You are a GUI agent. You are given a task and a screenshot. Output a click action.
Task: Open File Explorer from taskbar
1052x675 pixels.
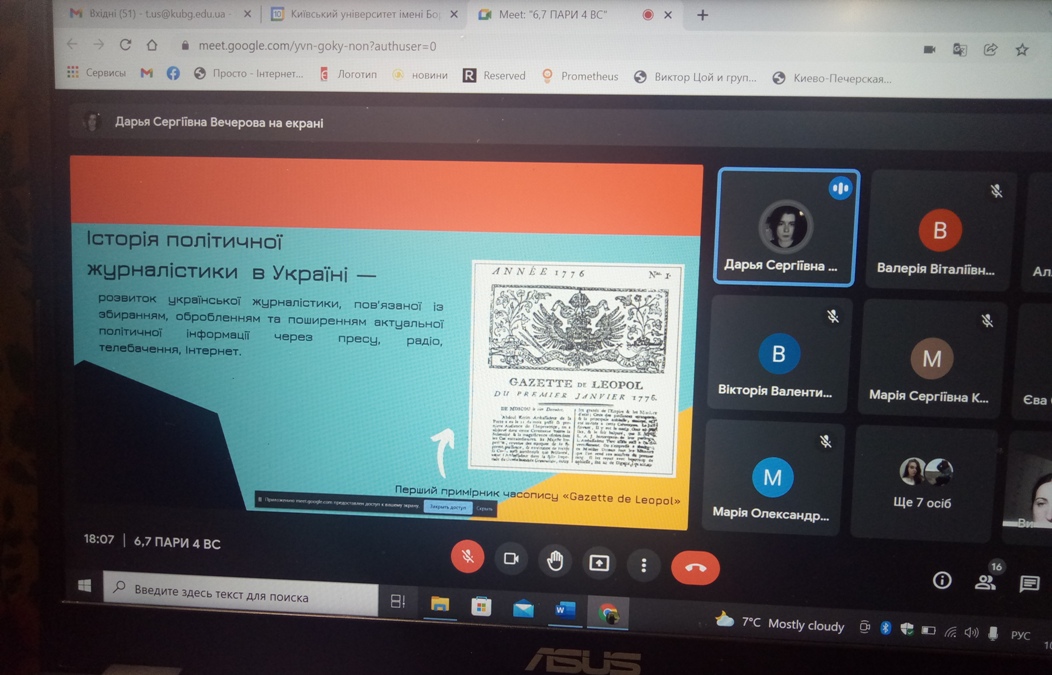(439, 605)
